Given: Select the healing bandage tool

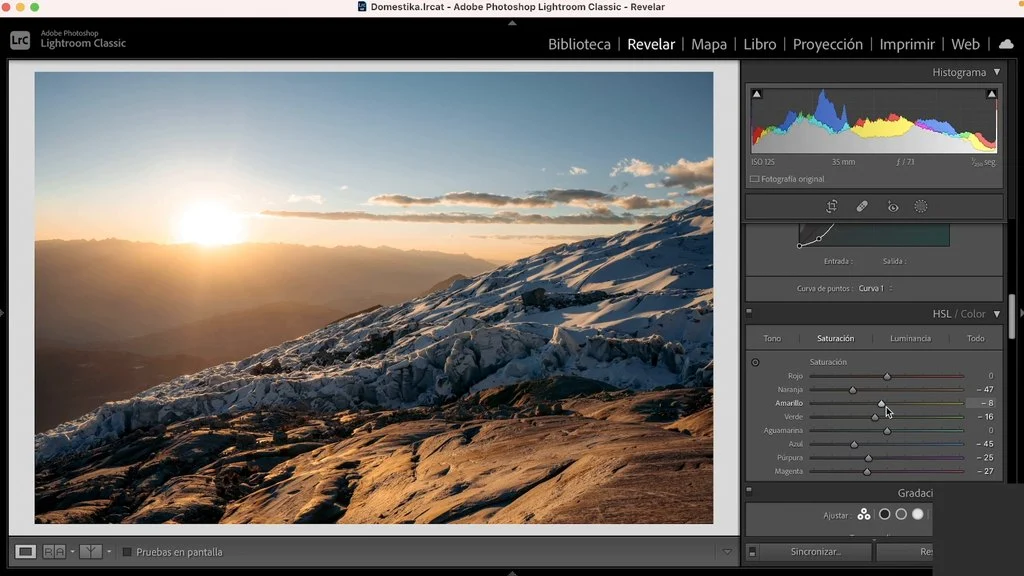Looking at the screenshot, I should click(x=862, y=207).
